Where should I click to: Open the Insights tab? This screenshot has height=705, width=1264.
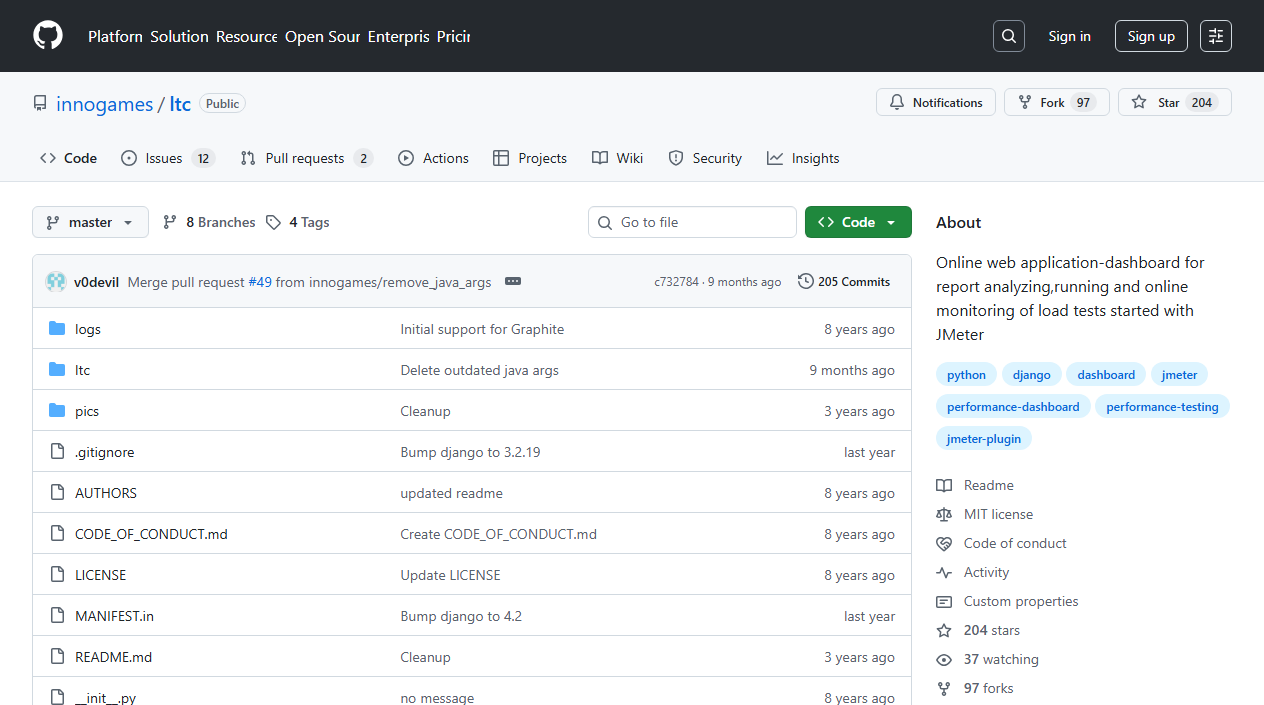pos(803,158)
